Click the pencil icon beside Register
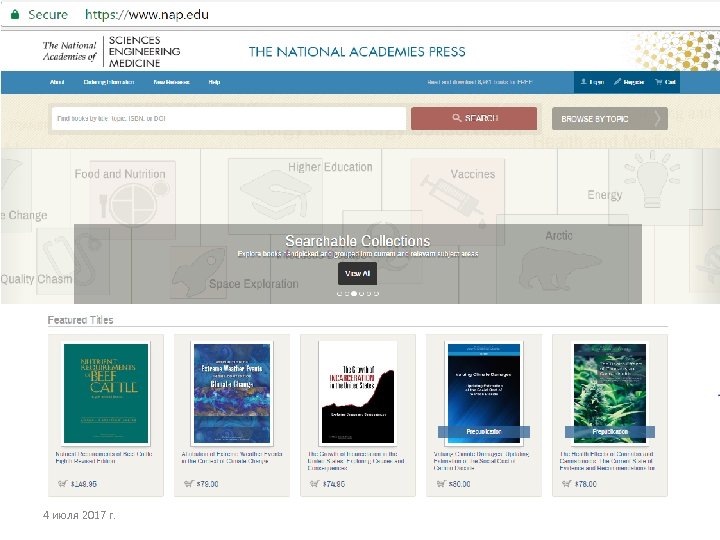The height and width of the screenshot is (540, 720). 618,82
